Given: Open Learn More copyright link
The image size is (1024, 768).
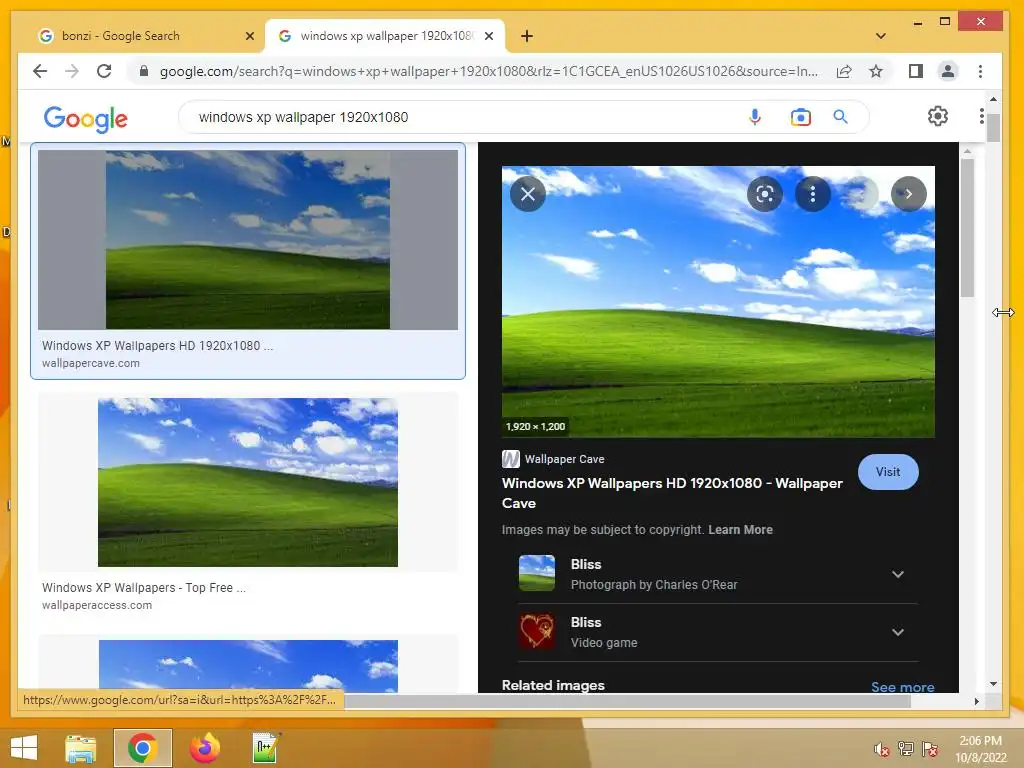Looking at the screenshot, I should (x=741, y=530).
